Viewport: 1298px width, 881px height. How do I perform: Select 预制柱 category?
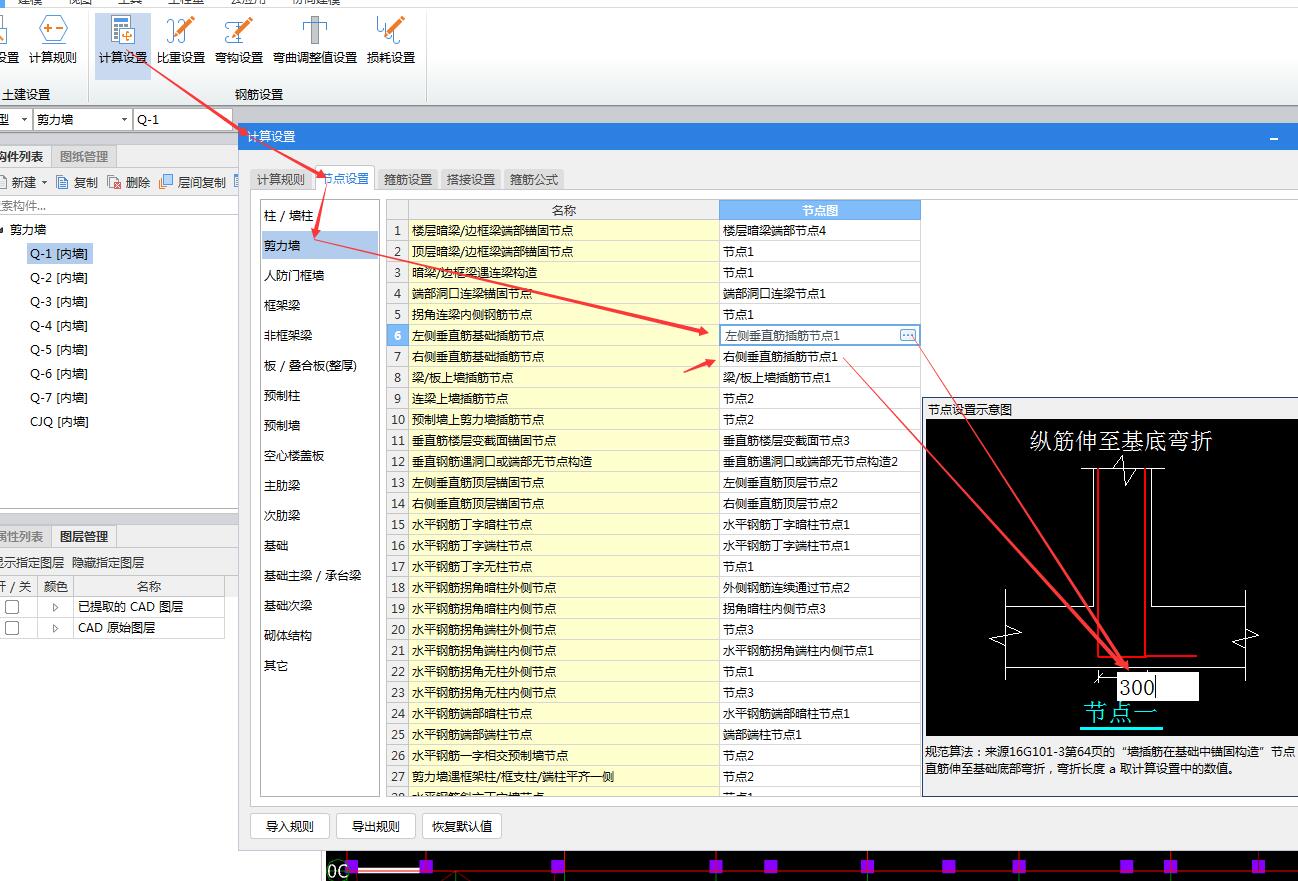point(320,396)
